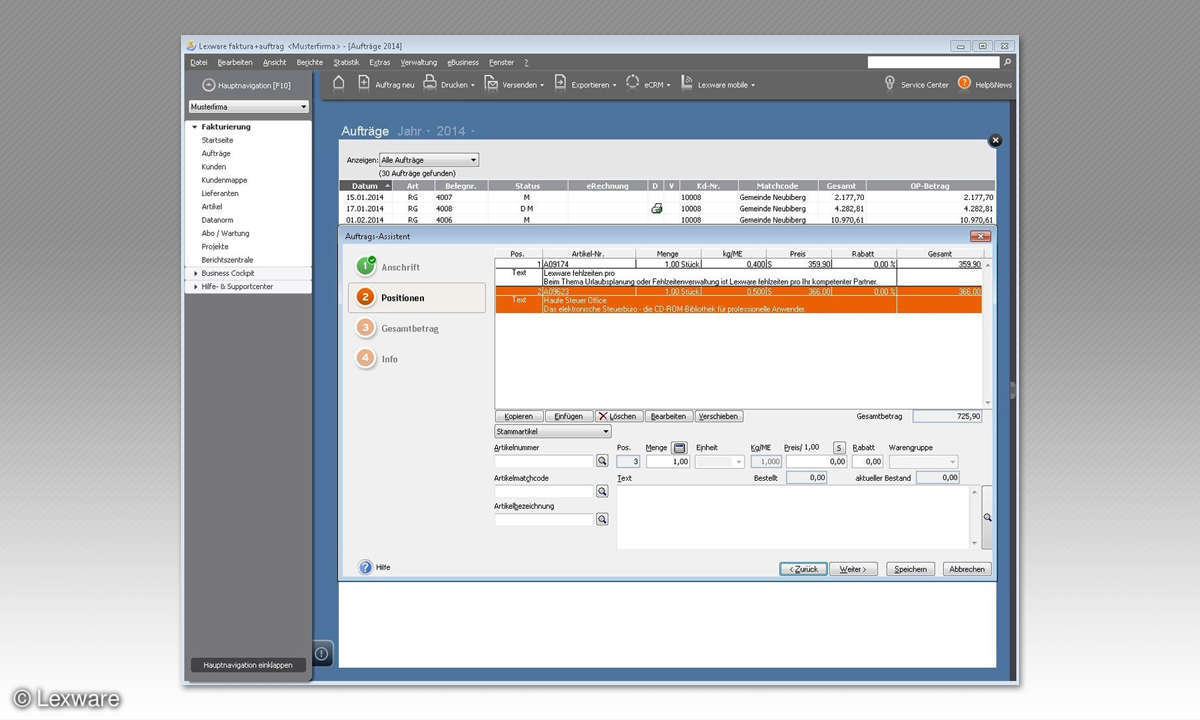Select Abo / Wartung in navigation
This screenshot has width=1200, height=720.
tap(225, 233)
